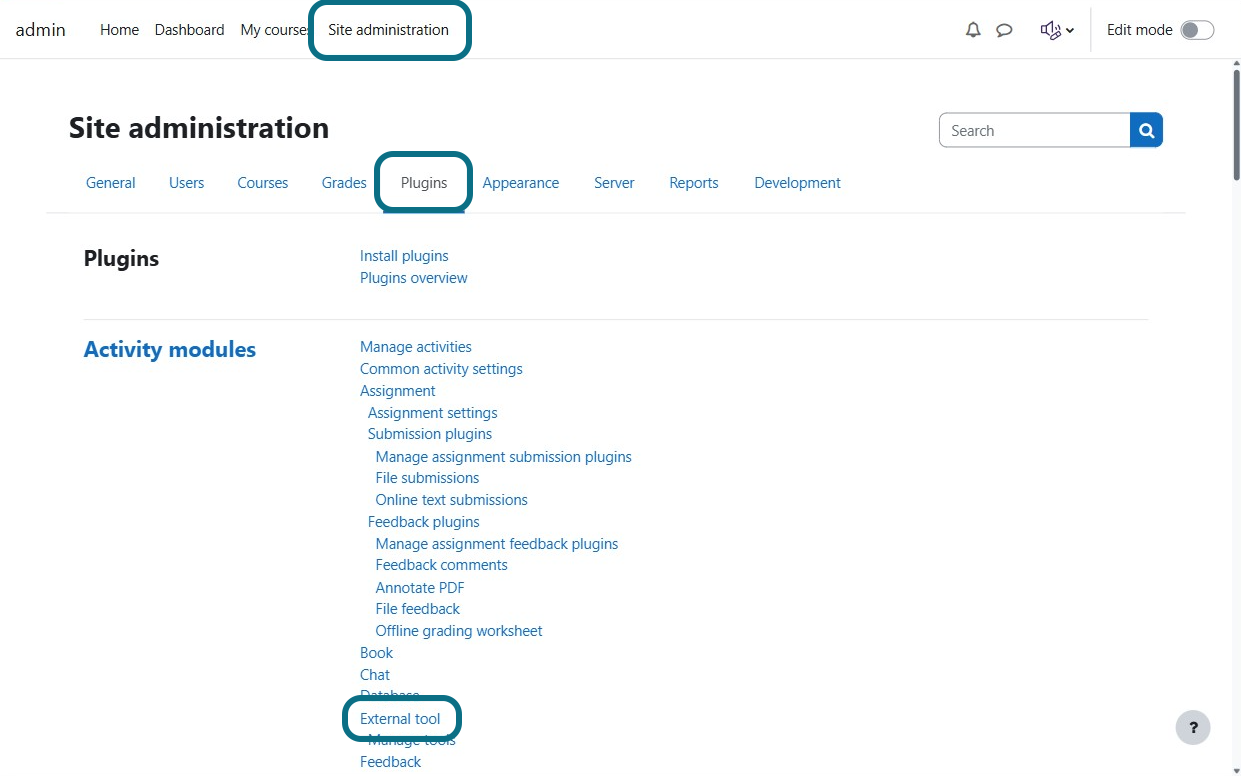The image size is (1241, 776).
Task: Open Manage assignment feedback plugins
Action: point(497,544)
